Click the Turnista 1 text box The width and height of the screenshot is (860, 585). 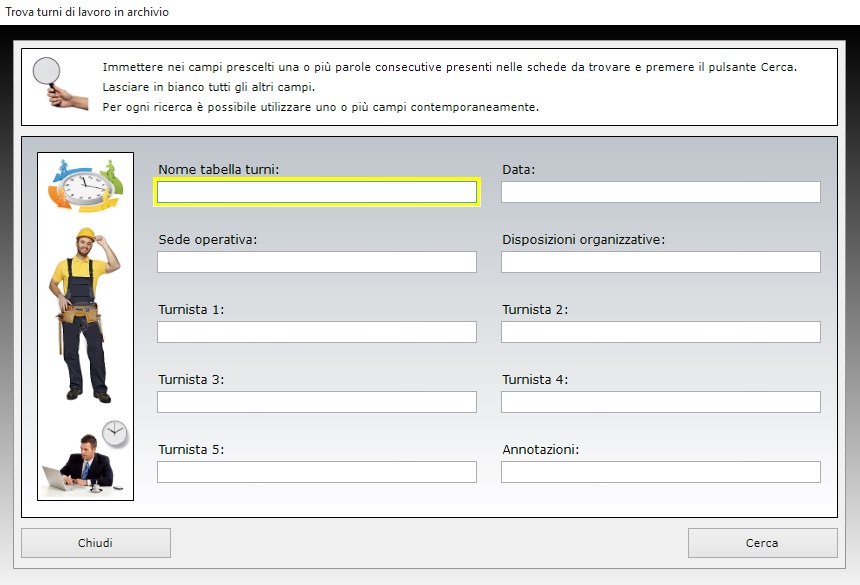[316, 332]
